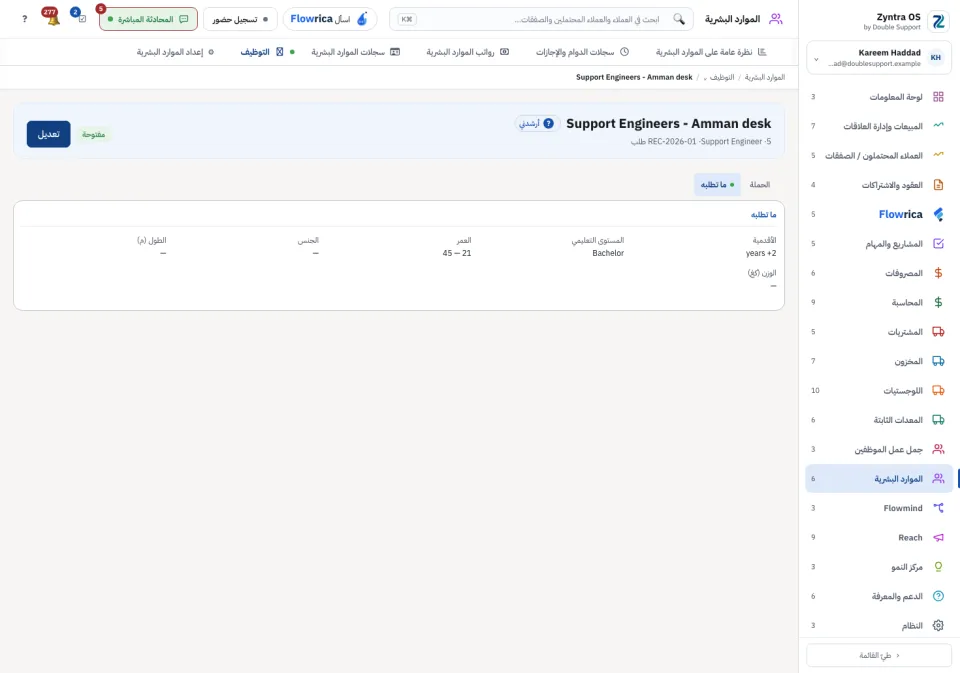
Task: Click the أرشدني guide button
Action: click(536, 123)
